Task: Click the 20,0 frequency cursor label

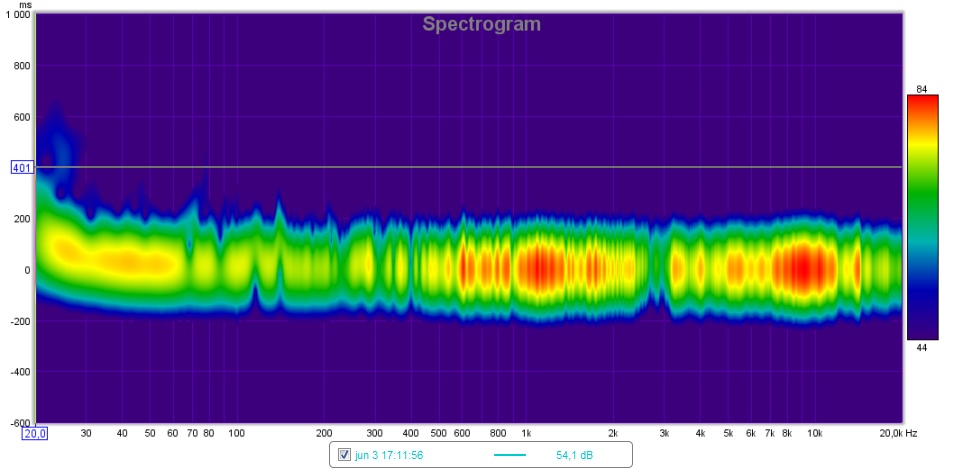Action: point(34,433)
